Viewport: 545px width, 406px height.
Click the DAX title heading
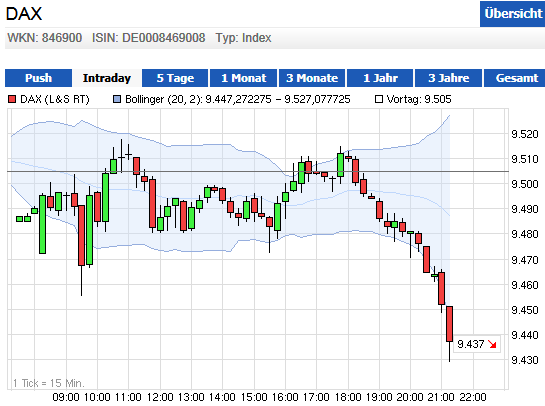coord(24,14)
